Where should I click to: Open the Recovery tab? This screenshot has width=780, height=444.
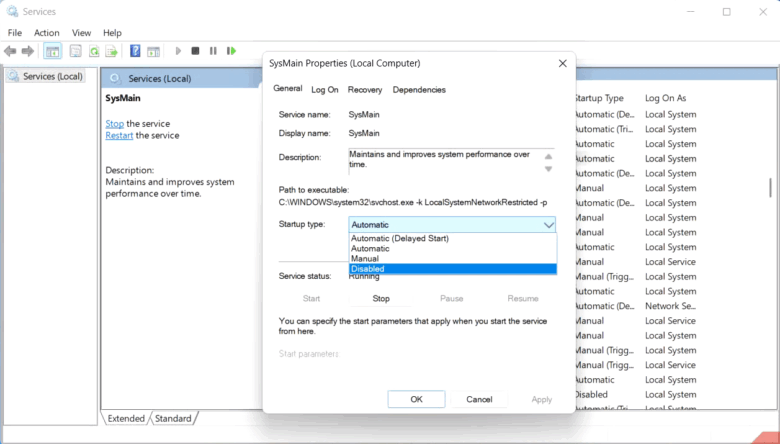tap(364, 90)
